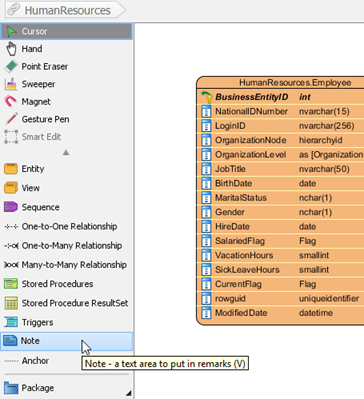364x399 pixels.
Task: Click the uniqueidentifier data type
Action: click(329, 298)
